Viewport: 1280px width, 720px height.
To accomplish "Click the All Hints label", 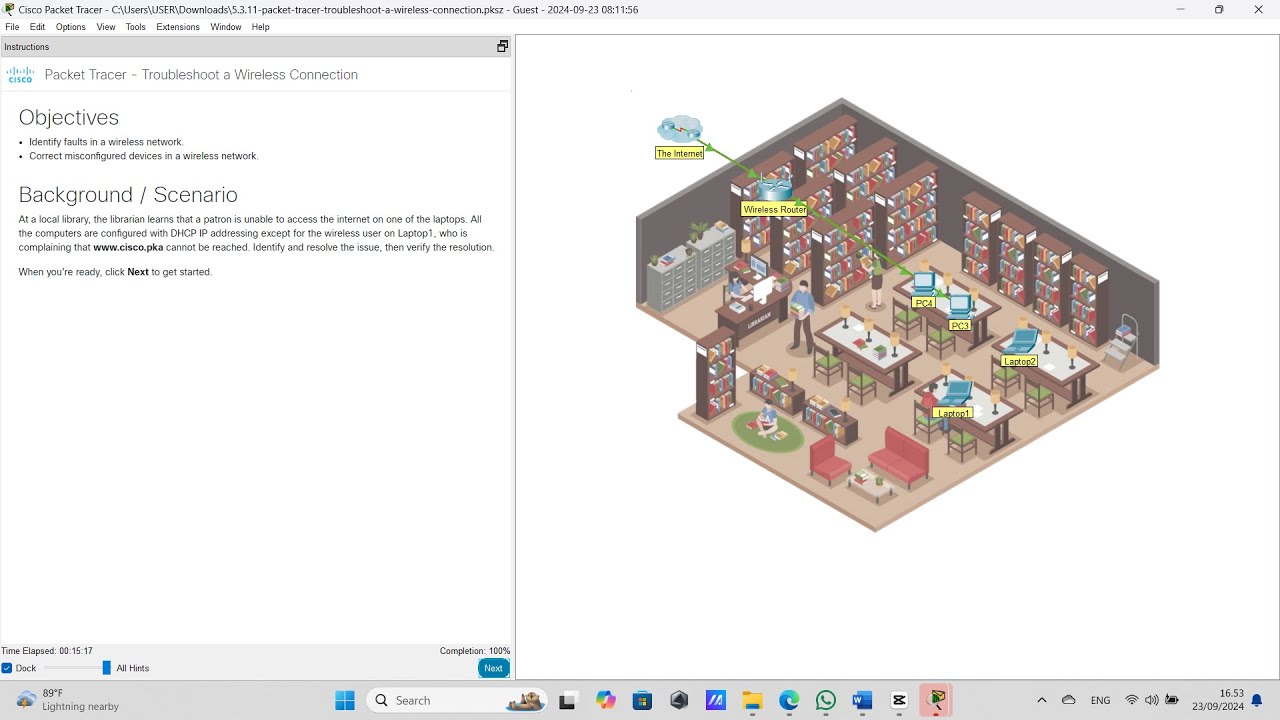I will coord(133,668).
